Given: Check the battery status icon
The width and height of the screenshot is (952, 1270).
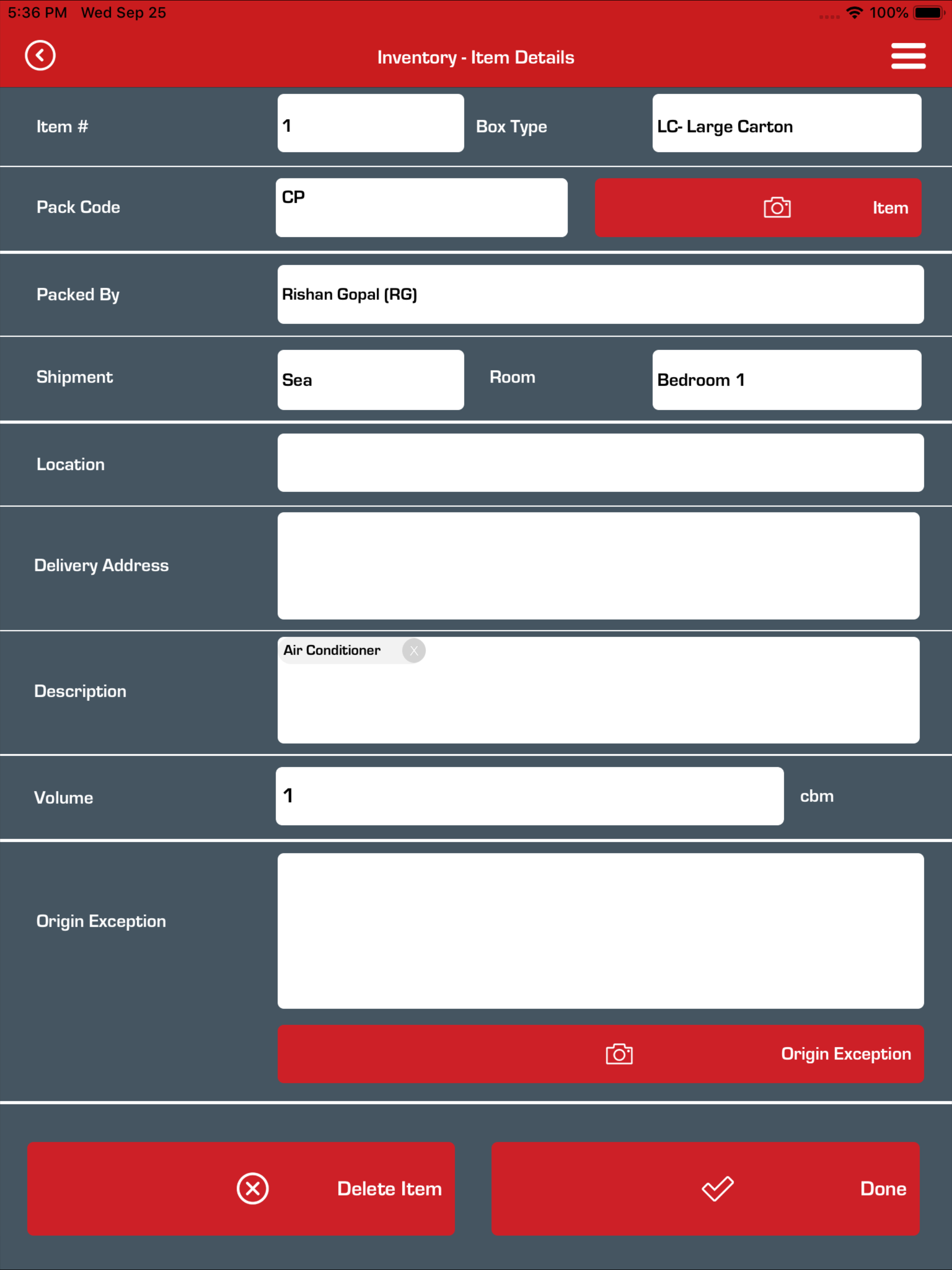Looking at the screenshot, I should 929,13.
